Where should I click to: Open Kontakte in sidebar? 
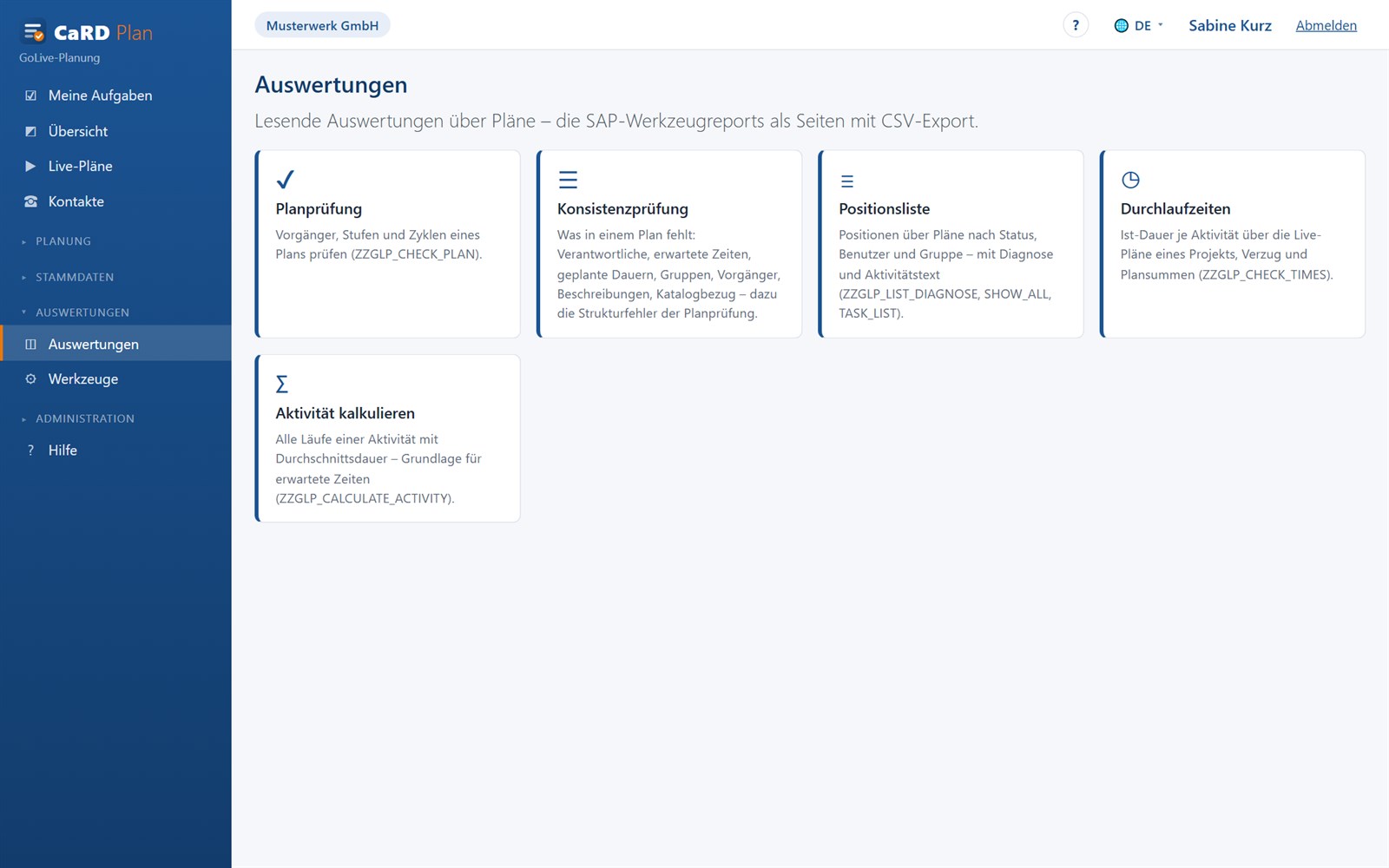pyautogui.click(x=115, y=201)
